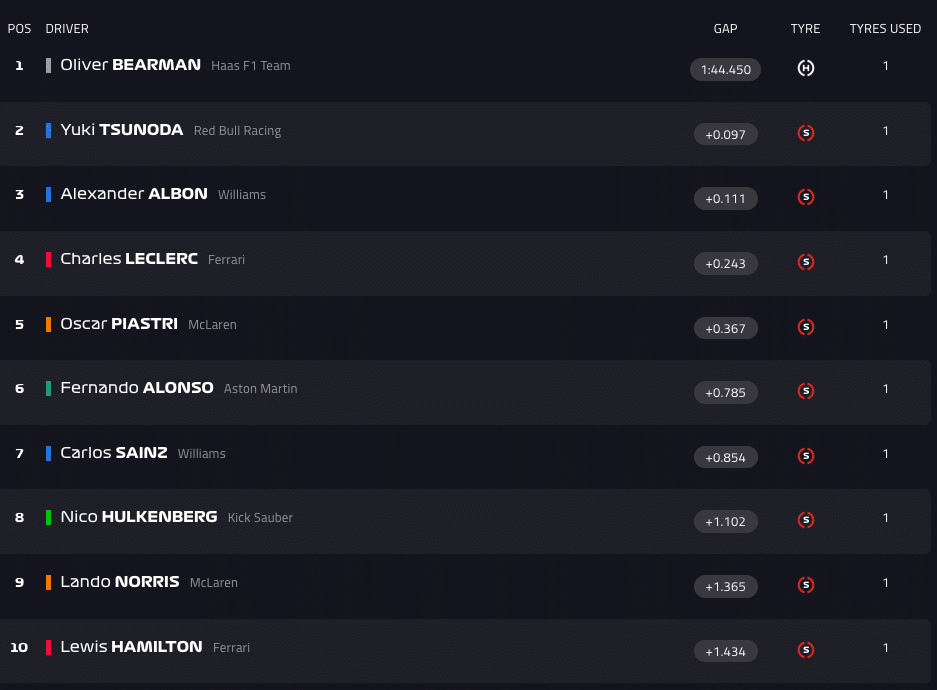
Task: Click the Haas F1 Team label
Action: tap(251, 66)
